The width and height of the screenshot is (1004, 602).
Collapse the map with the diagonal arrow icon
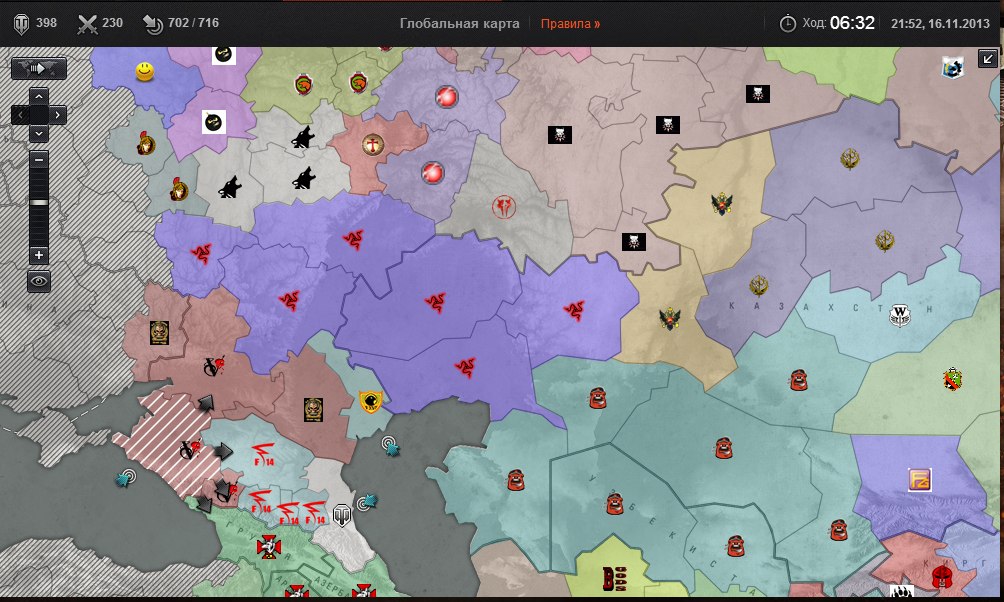point(987,59)
